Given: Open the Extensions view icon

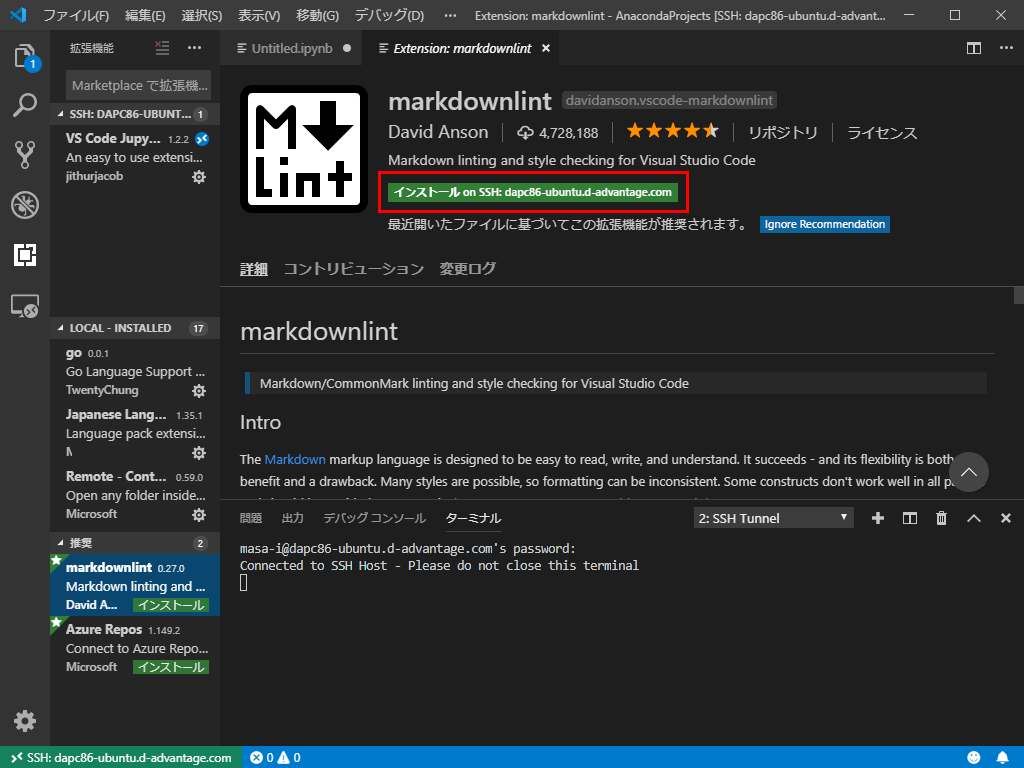Looking at the screenshot, I should 25,255.
